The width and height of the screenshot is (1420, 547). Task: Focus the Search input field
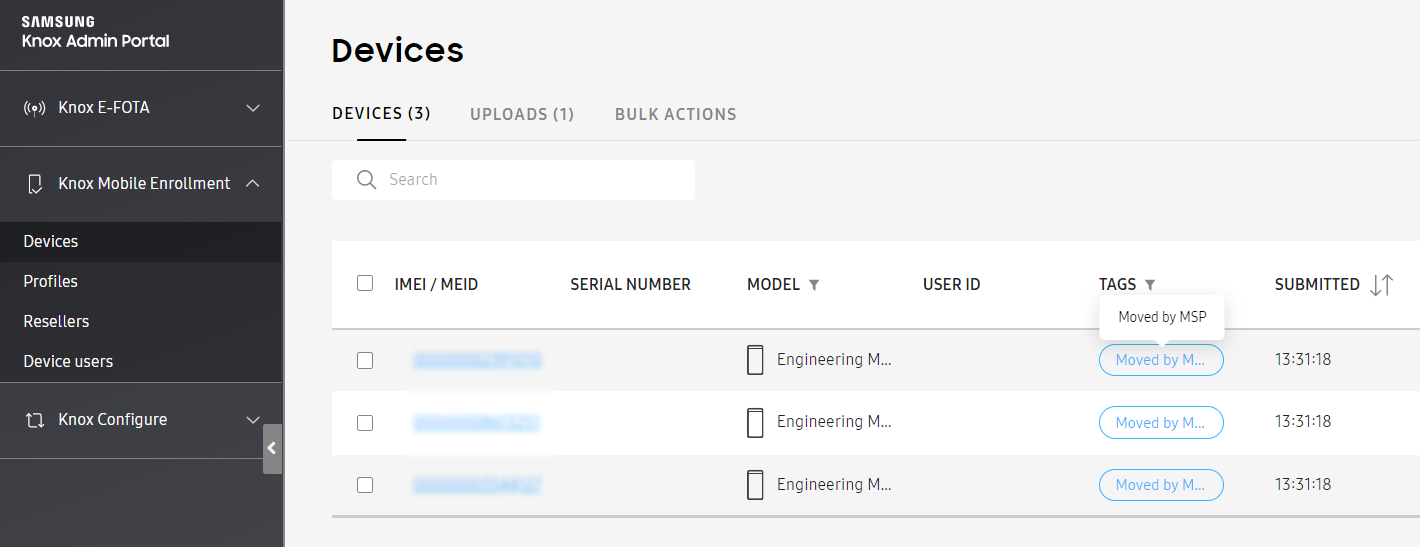point(513,180)
